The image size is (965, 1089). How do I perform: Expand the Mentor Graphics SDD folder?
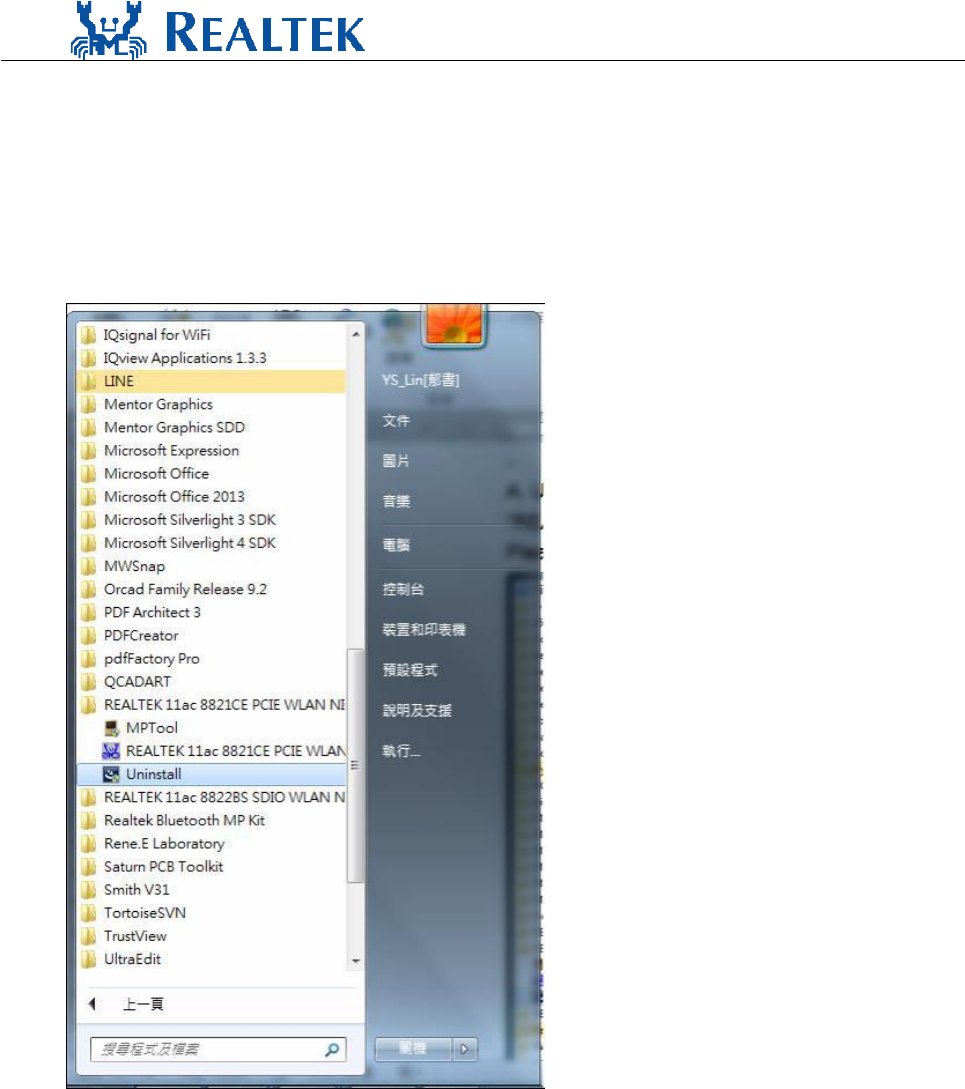211,427
